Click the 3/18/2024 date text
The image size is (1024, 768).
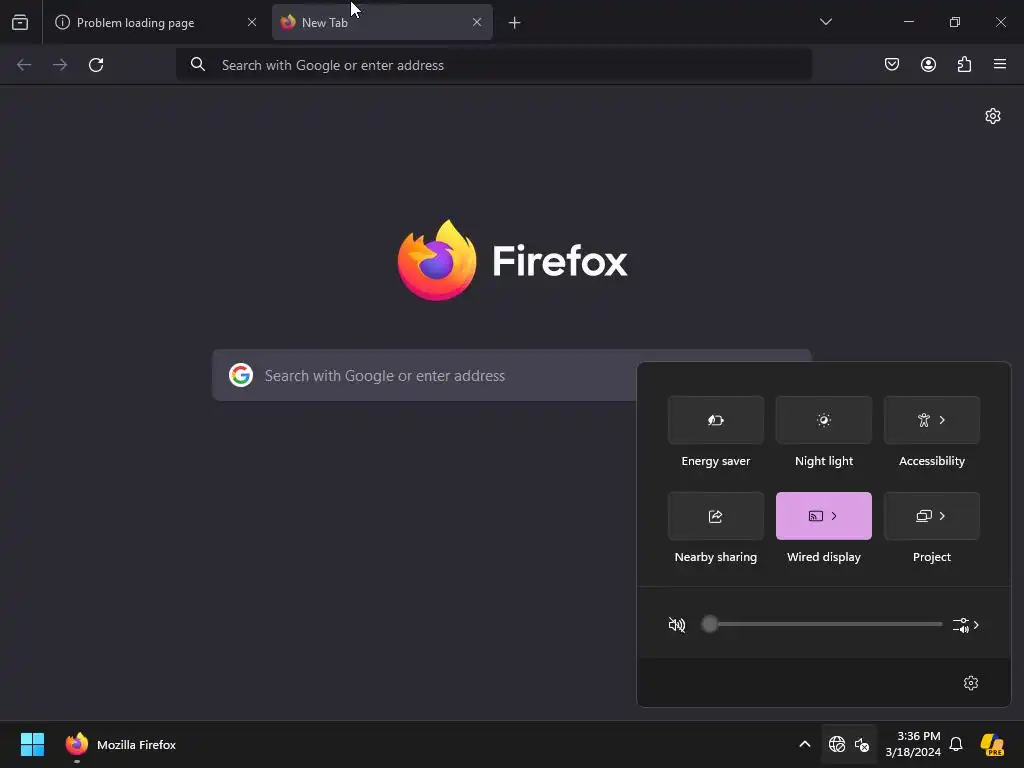pos(913,752)
